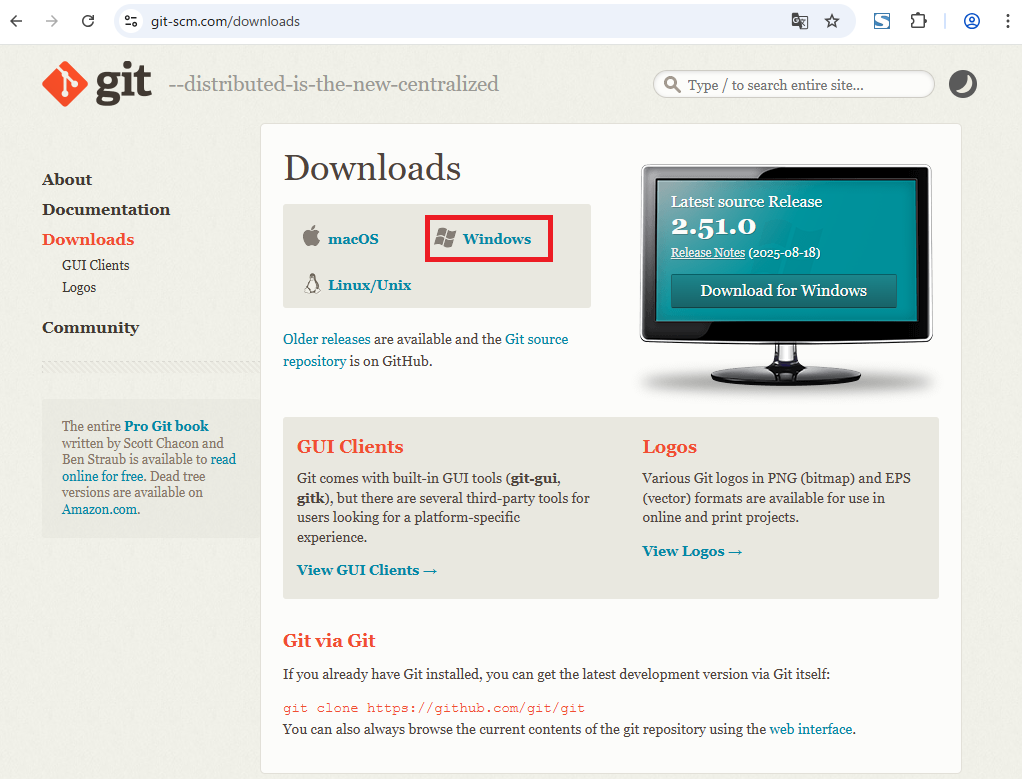Click the translate page icon

[x=800, y=21]
